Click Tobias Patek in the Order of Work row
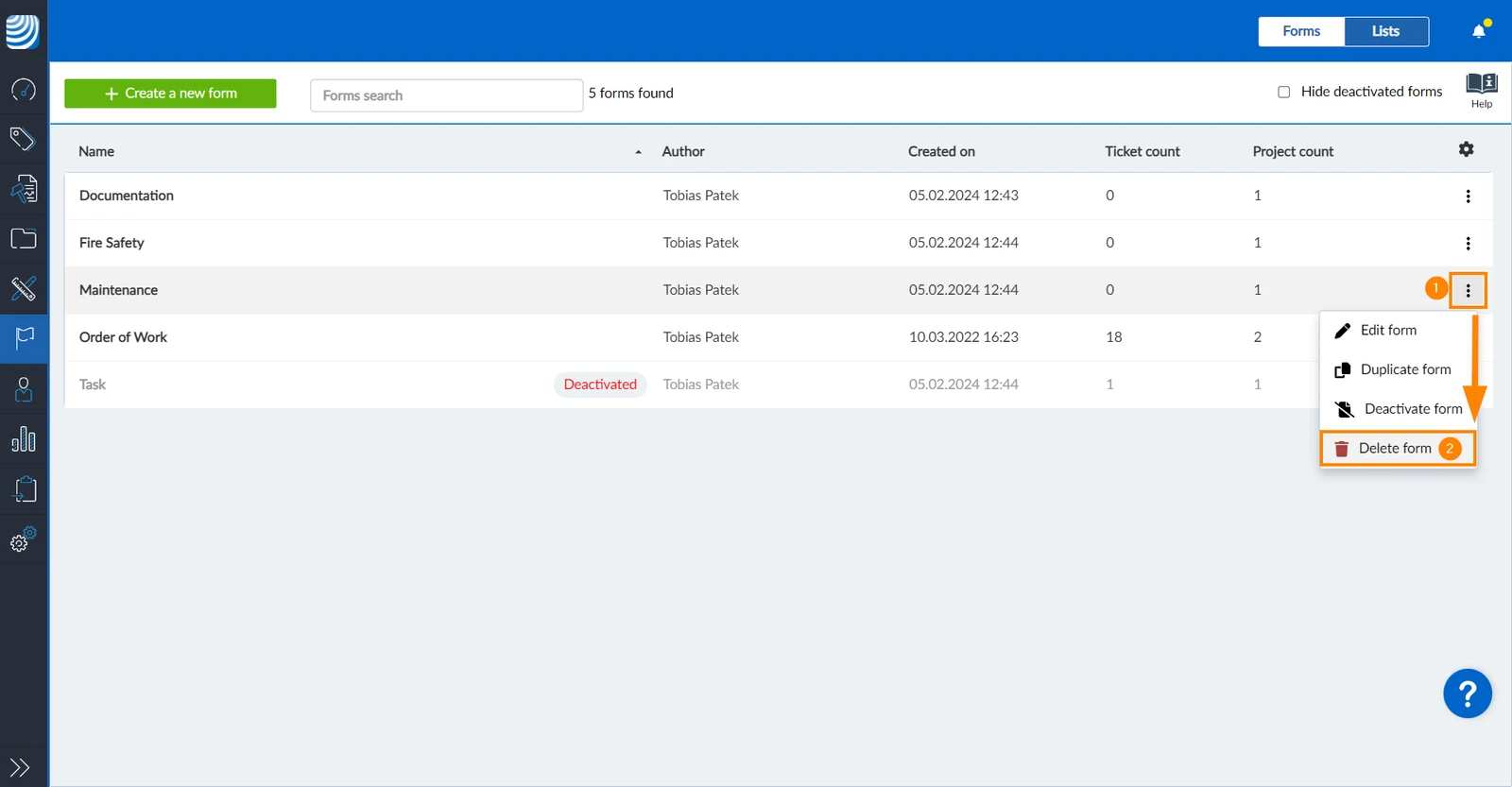Image resolution: width=1512 pixels, height=787 pixels. pos(701,337)
